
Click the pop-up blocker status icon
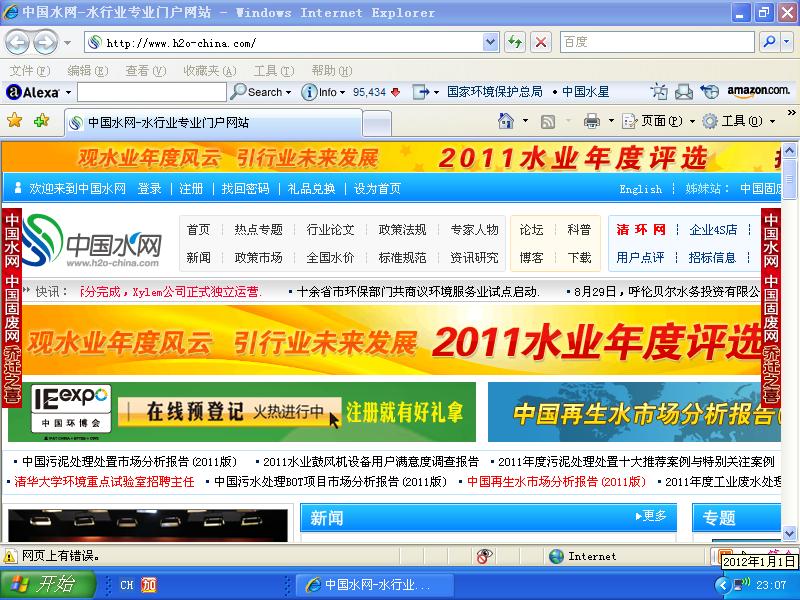point(484,556)
